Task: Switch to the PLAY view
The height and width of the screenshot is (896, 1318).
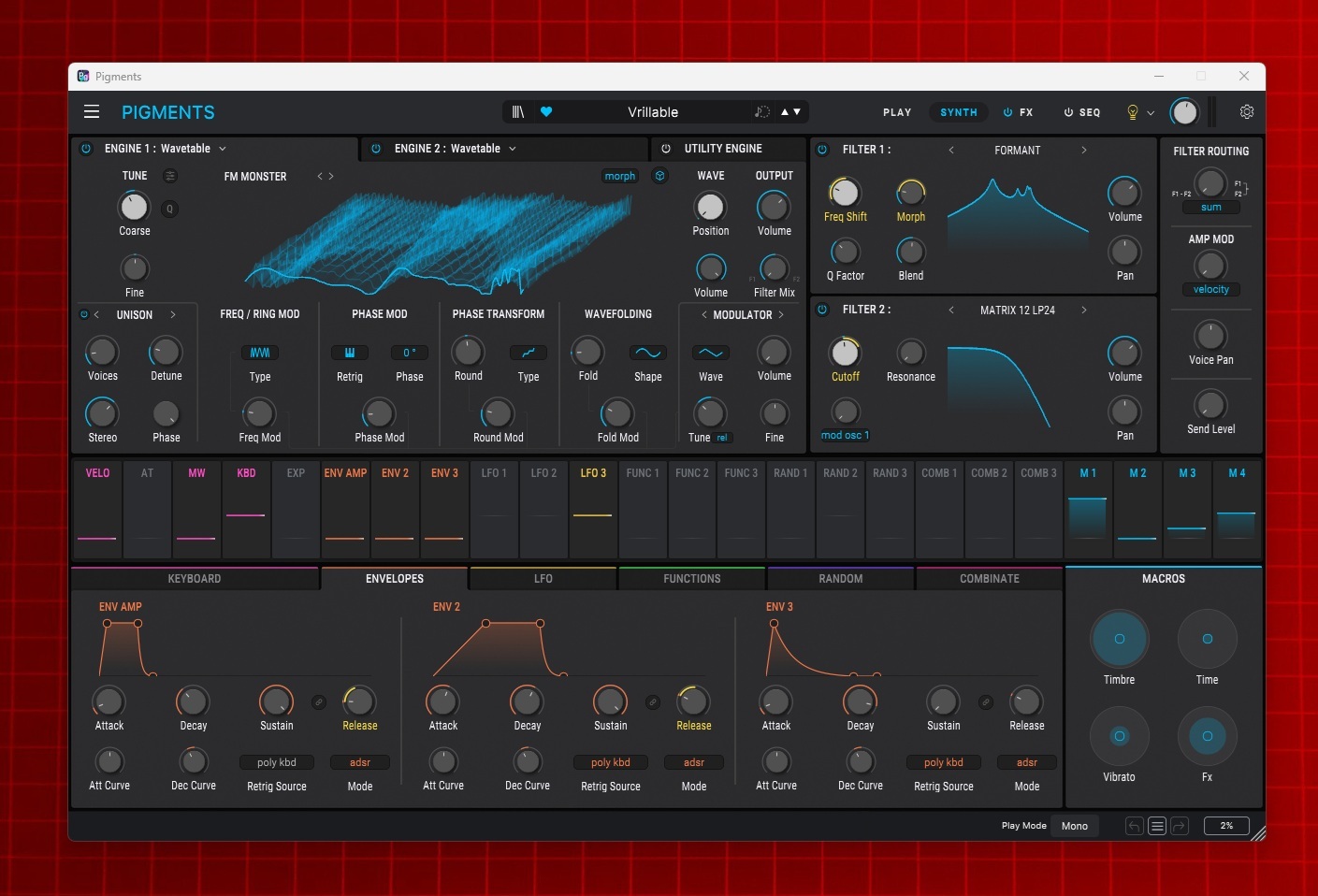Action: coord(896,112)
